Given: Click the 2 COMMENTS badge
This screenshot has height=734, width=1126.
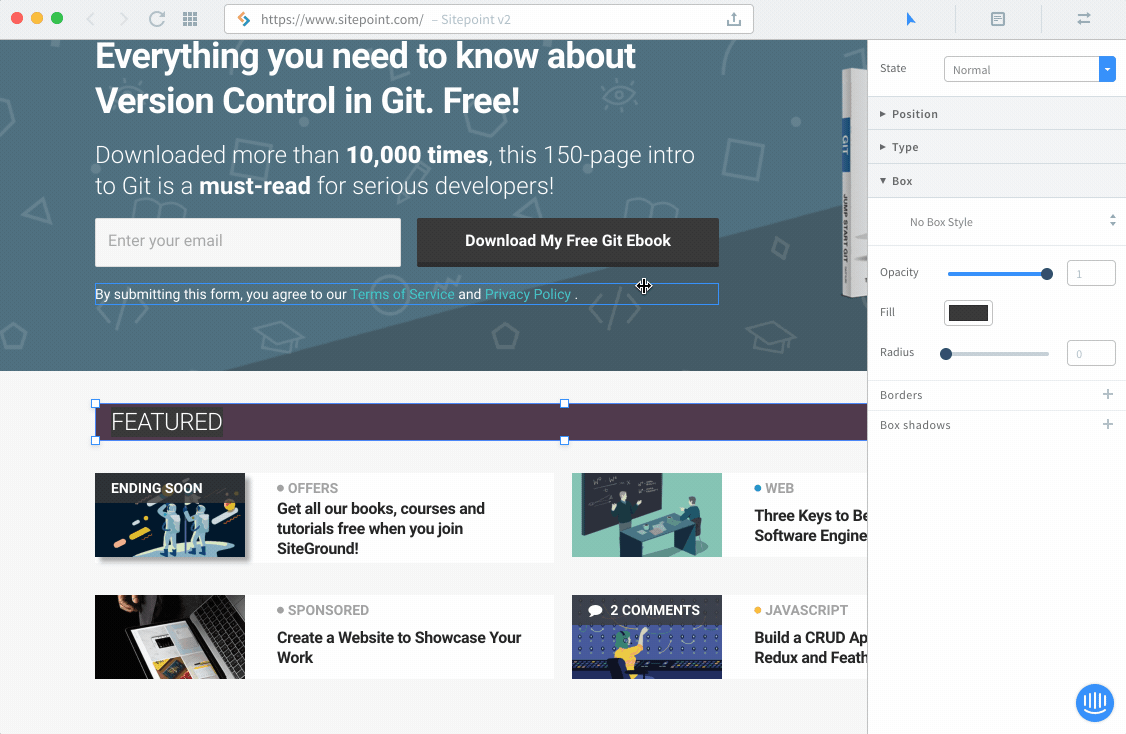Looking at the screenshot, I should 646,610.
